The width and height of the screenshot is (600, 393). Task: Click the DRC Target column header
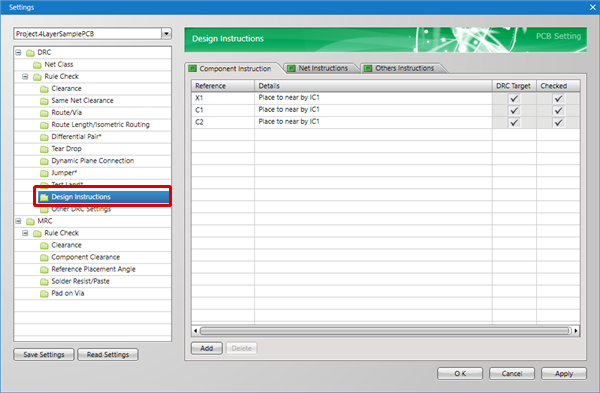pos(514,86)
